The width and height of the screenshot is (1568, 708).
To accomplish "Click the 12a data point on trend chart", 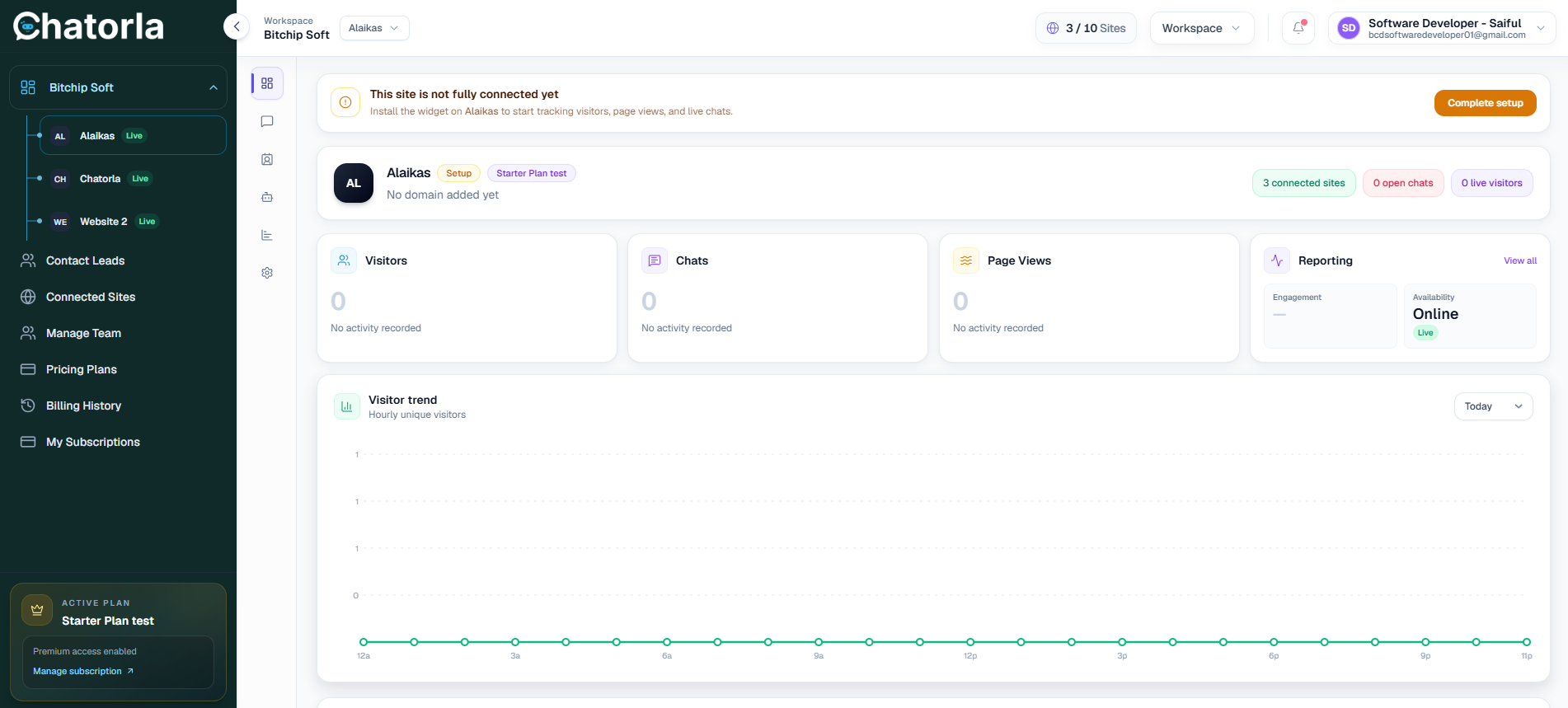I will click(x=364, y=641).
